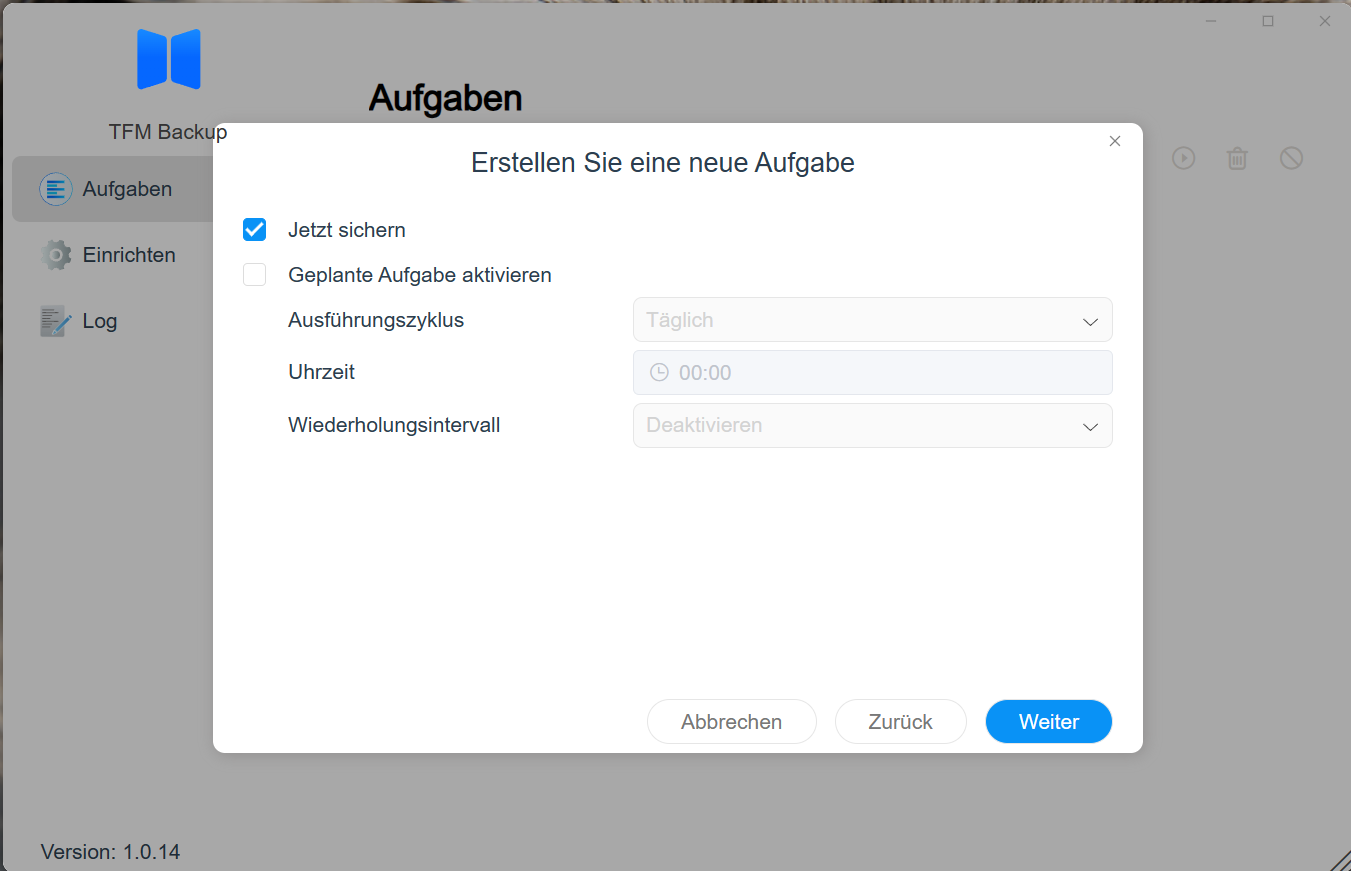Click the Log notepad icon

tap(55, 321)
